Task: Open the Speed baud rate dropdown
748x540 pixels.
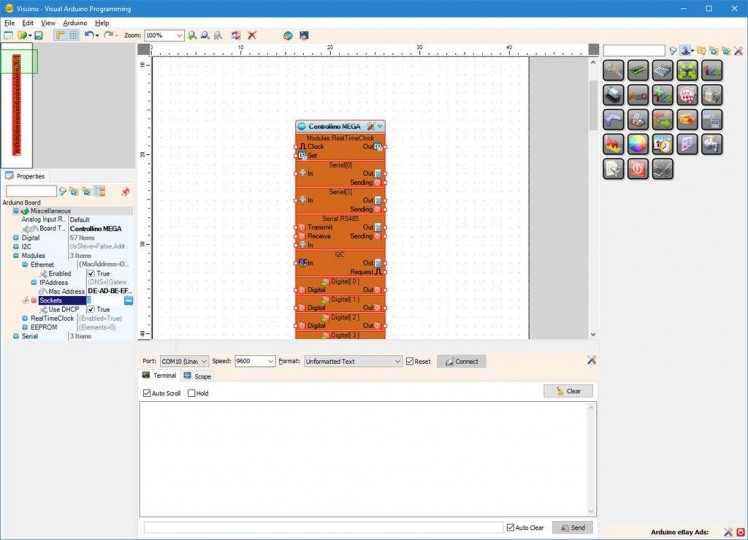Action: tap(270, 361)
